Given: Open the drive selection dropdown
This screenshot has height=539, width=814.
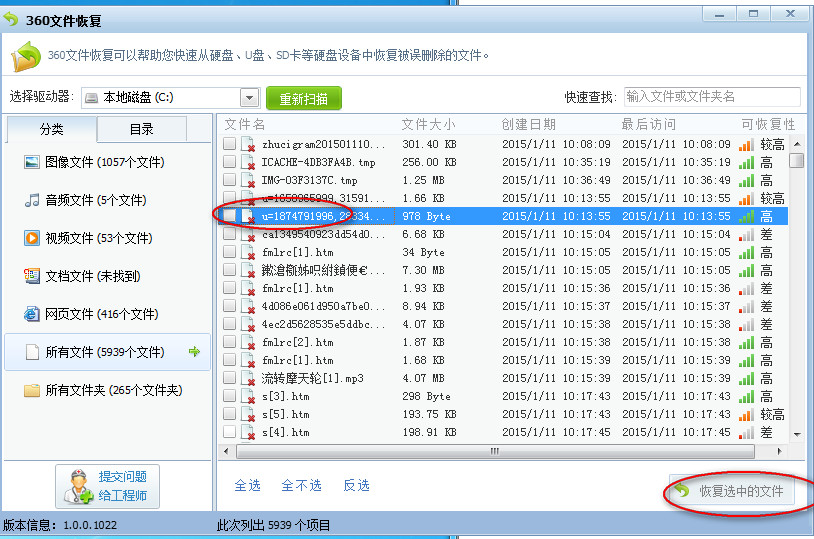Looking at the screenshot, I should [250, 97].
